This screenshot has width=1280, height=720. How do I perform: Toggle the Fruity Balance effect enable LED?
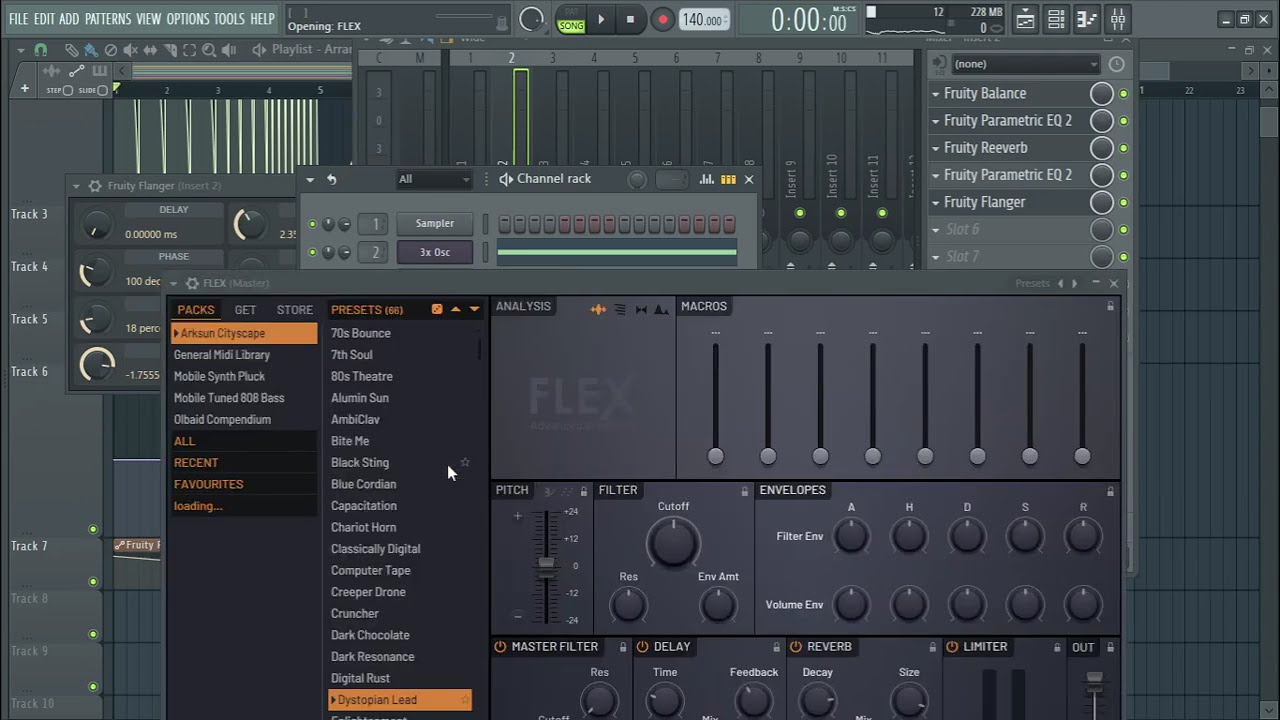click(x=1123, y=94)
